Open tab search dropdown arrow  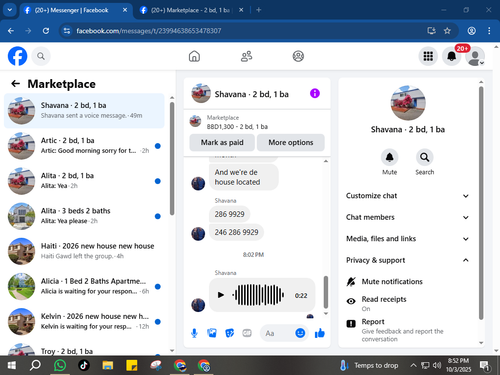click(x=10, y=10)
